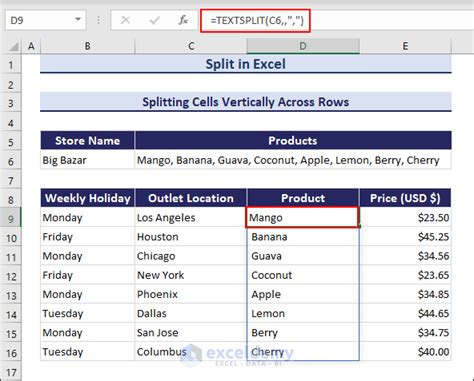Click the cell listing Mango, Banana, Guava
474x381 pixels.
tap(293, 160)
